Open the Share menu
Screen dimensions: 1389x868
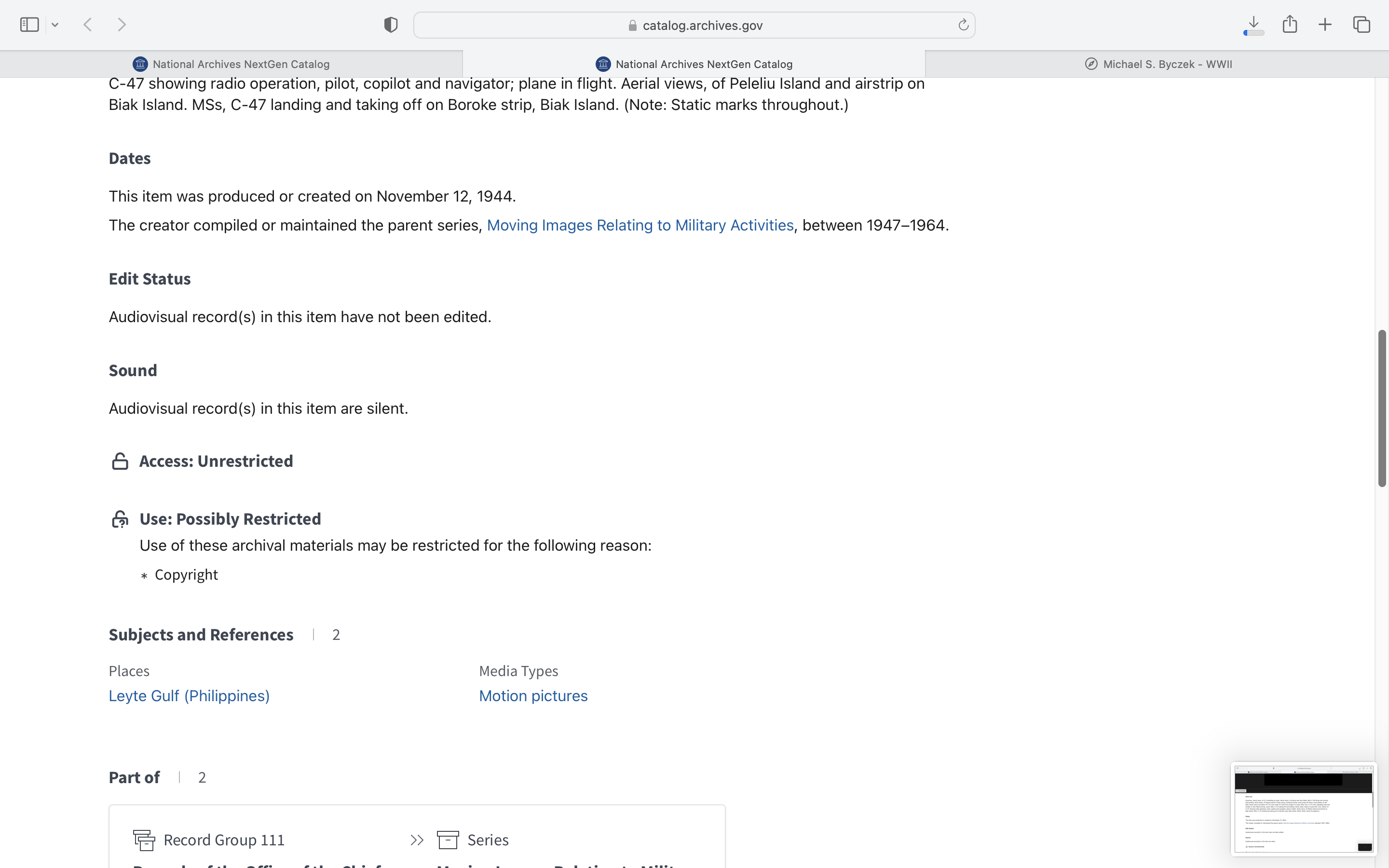coord(1290,25)
